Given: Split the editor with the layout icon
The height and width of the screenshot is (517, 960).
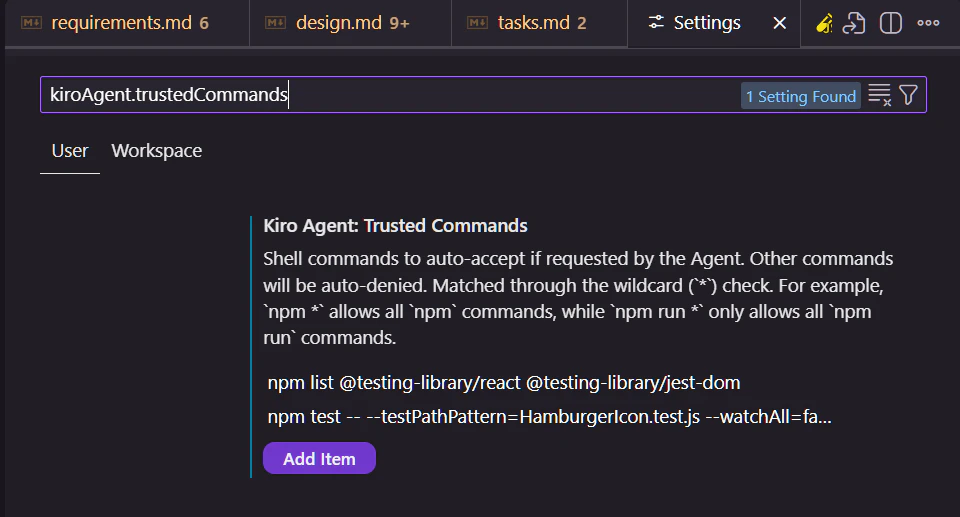Looking at the screenshot, I should 891,23.
